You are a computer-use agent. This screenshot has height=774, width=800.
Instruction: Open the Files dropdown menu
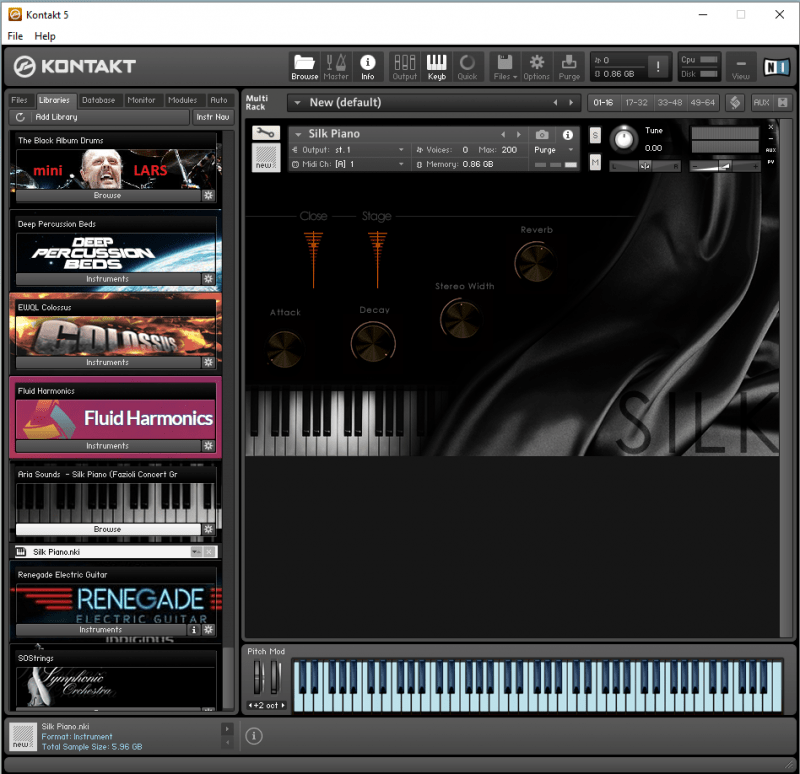(505, 66)
